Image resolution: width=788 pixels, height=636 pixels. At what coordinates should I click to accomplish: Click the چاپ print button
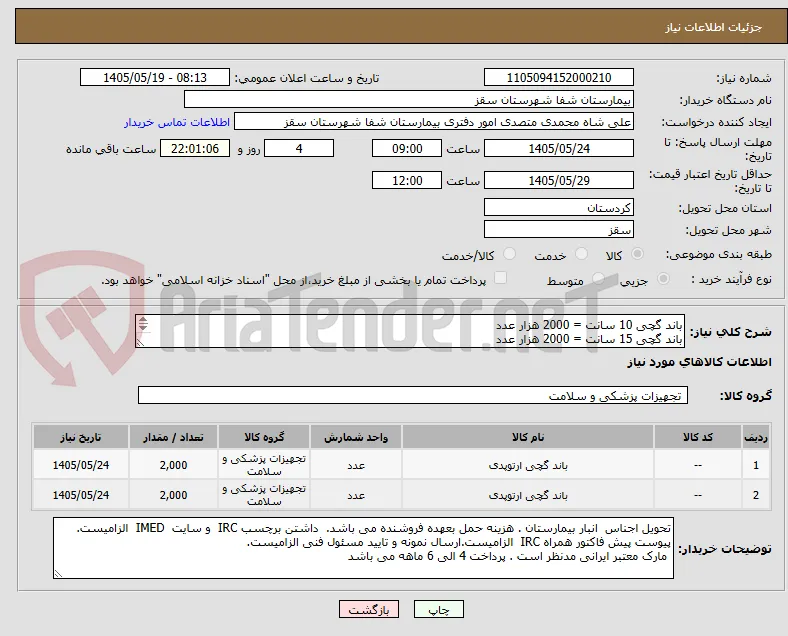click(x=439, y=609)
